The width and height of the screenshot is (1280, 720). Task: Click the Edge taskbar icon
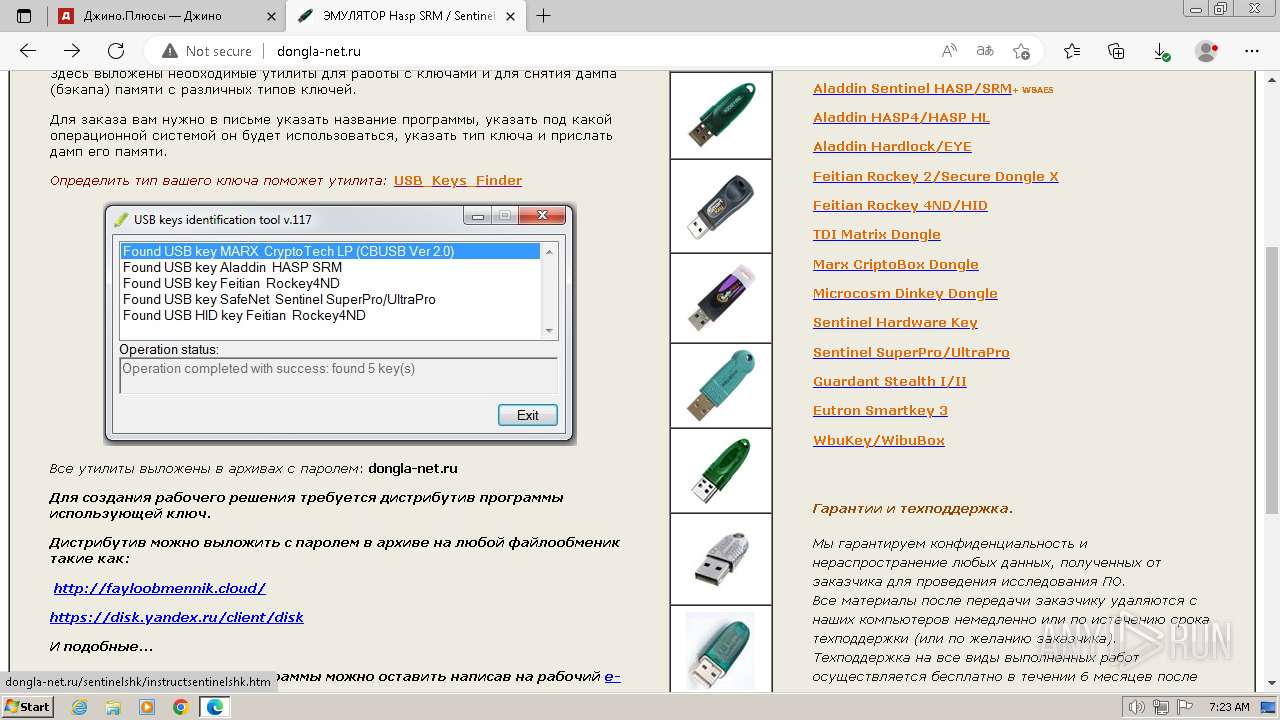[214, 707]
